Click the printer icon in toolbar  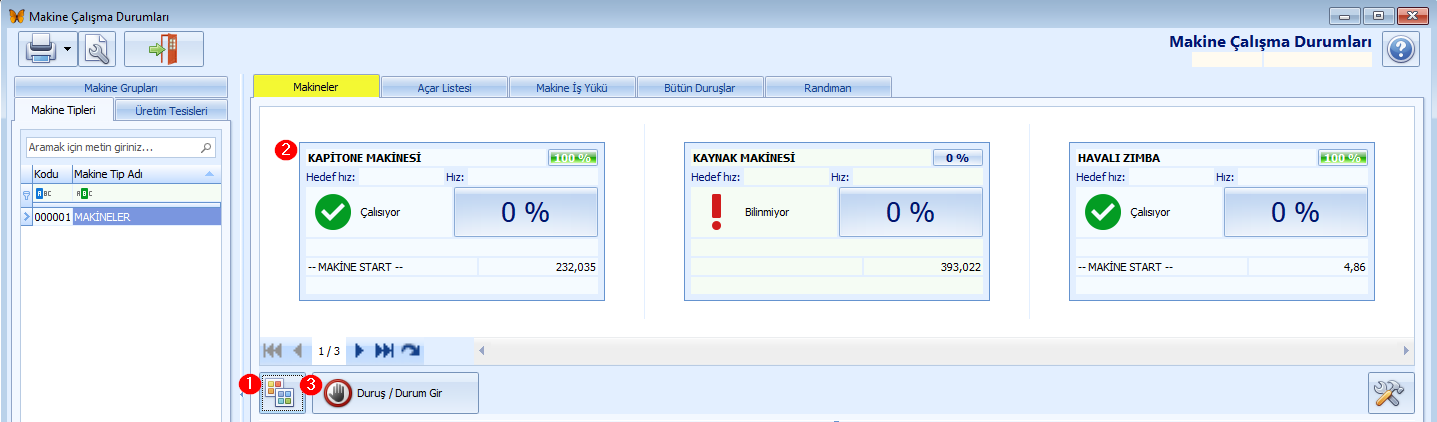40,48
